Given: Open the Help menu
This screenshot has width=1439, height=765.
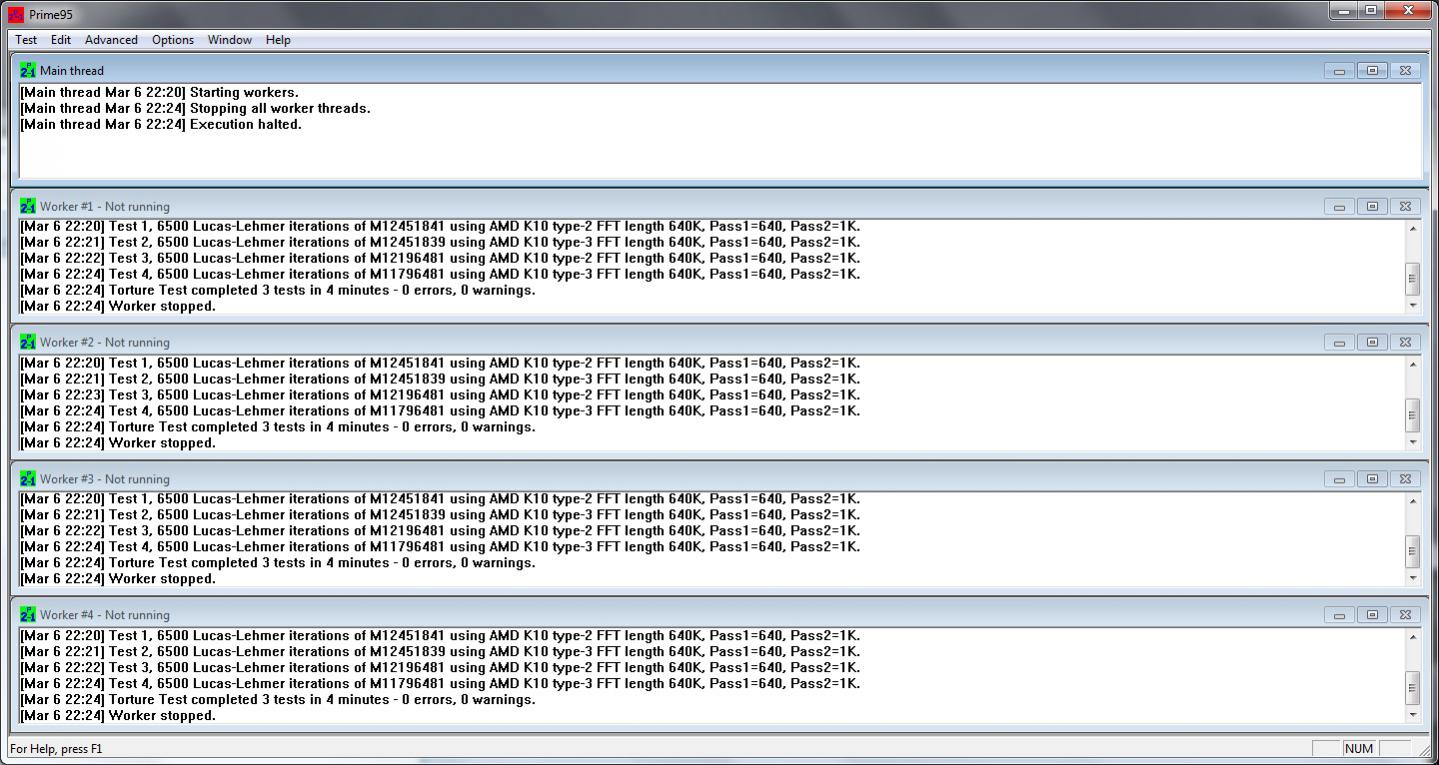Looking at the screenshot, I should coord(278,40).
